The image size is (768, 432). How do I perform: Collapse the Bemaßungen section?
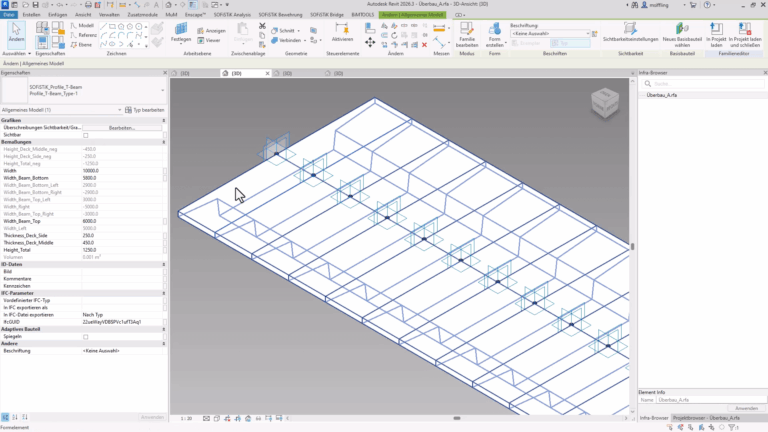coord(164,142)
